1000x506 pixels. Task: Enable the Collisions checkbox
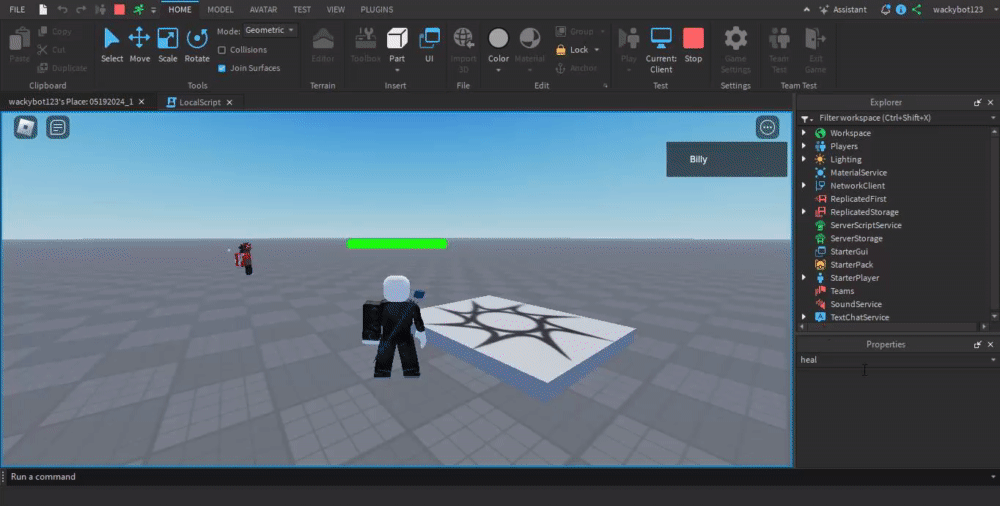coord(222,50)
